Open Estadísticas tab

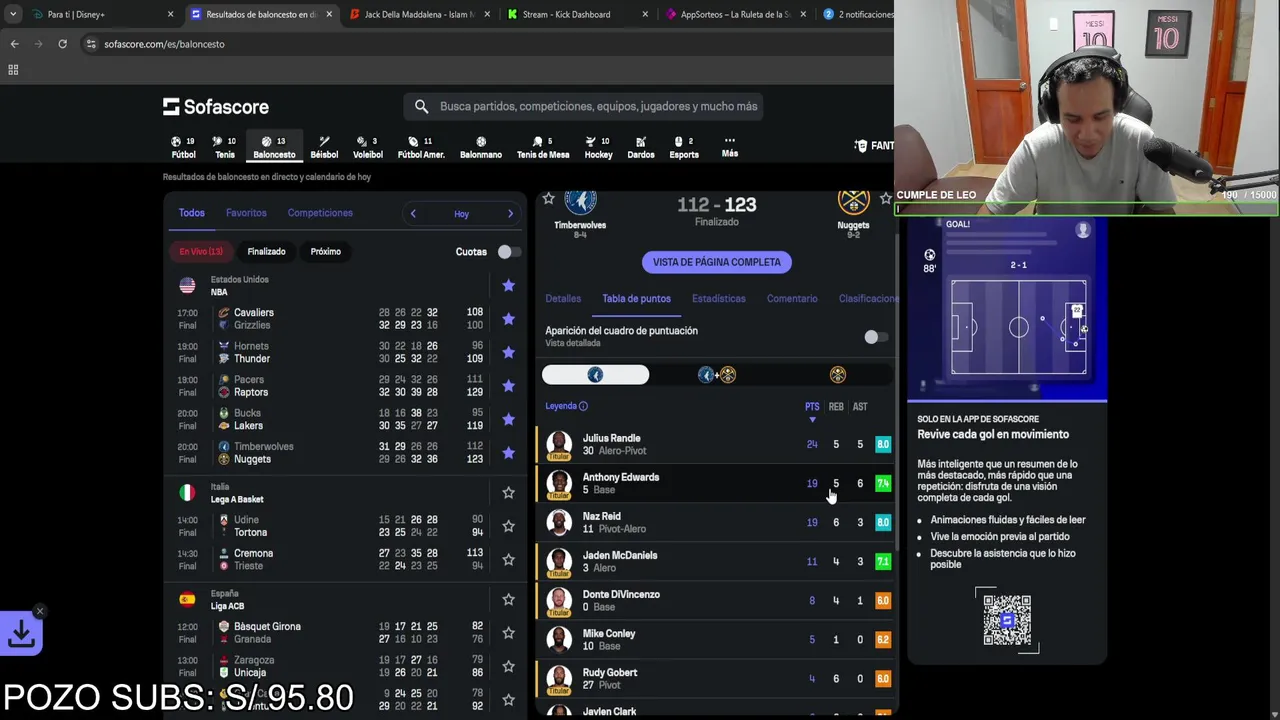(719, 299)
